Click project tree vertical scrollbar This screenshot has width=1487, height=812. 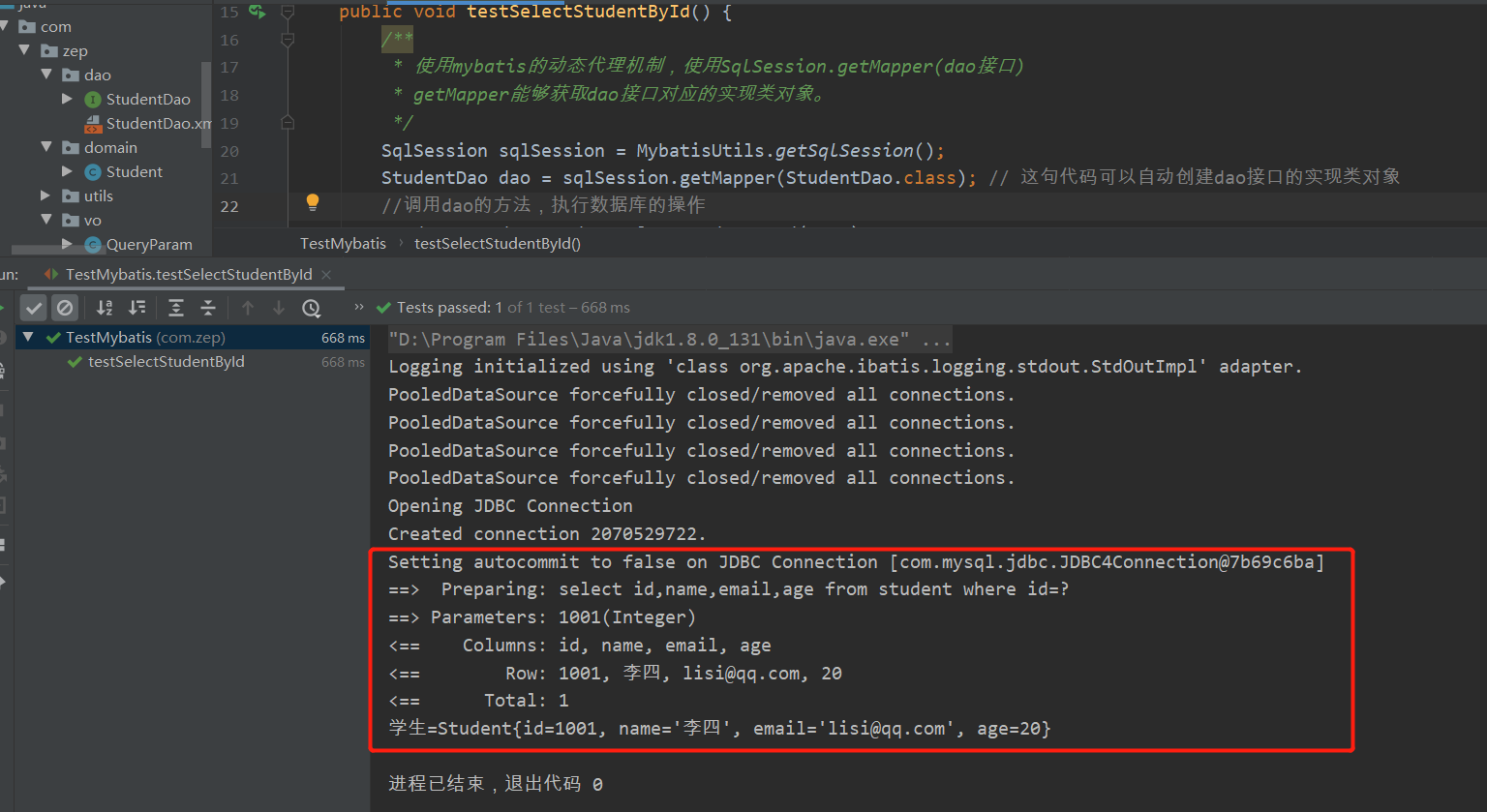pos(205,104)
